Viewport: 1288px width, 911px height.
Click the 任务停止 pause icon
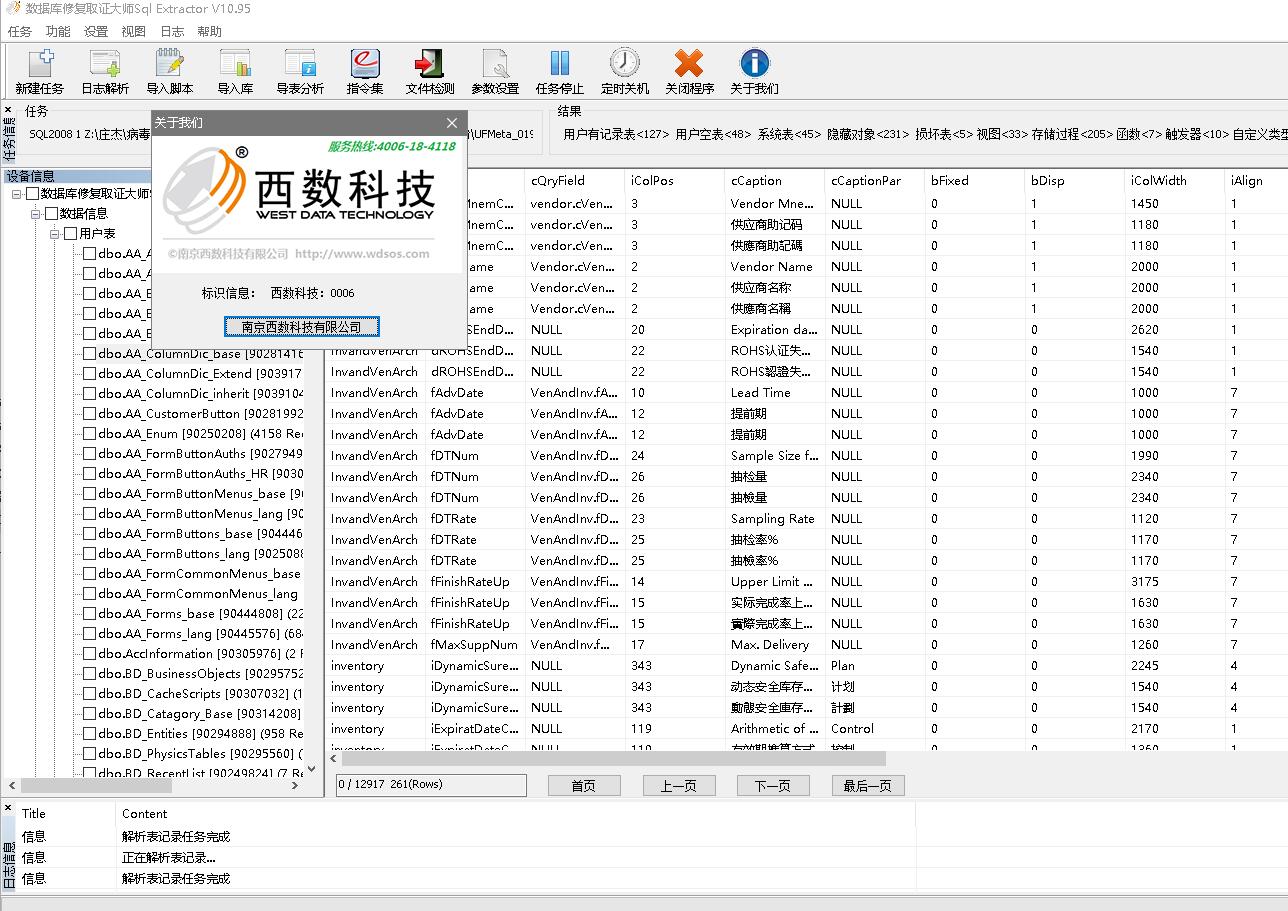tap(560, 71)
